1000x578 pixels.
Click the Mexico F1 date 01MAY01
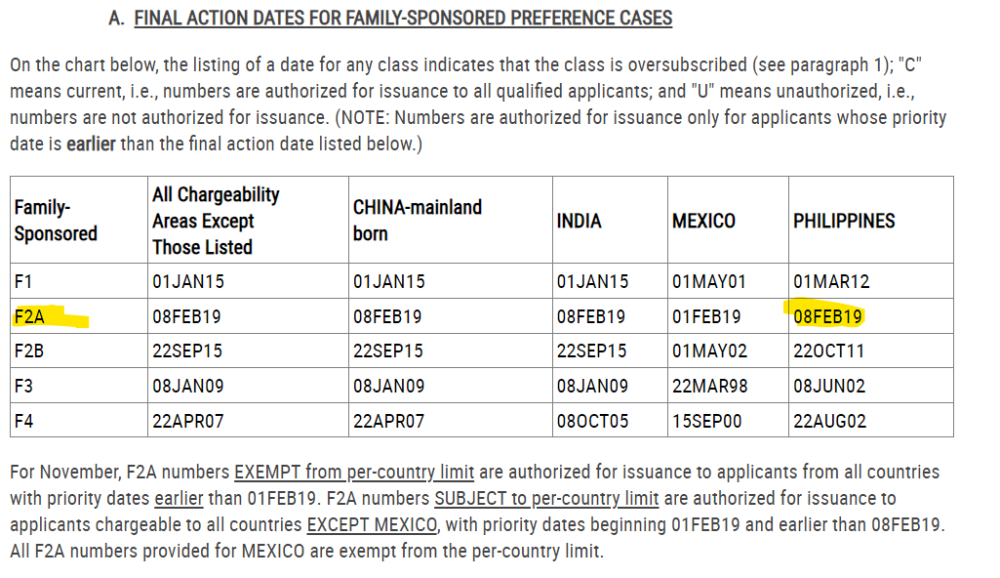(x=709, y=281)
